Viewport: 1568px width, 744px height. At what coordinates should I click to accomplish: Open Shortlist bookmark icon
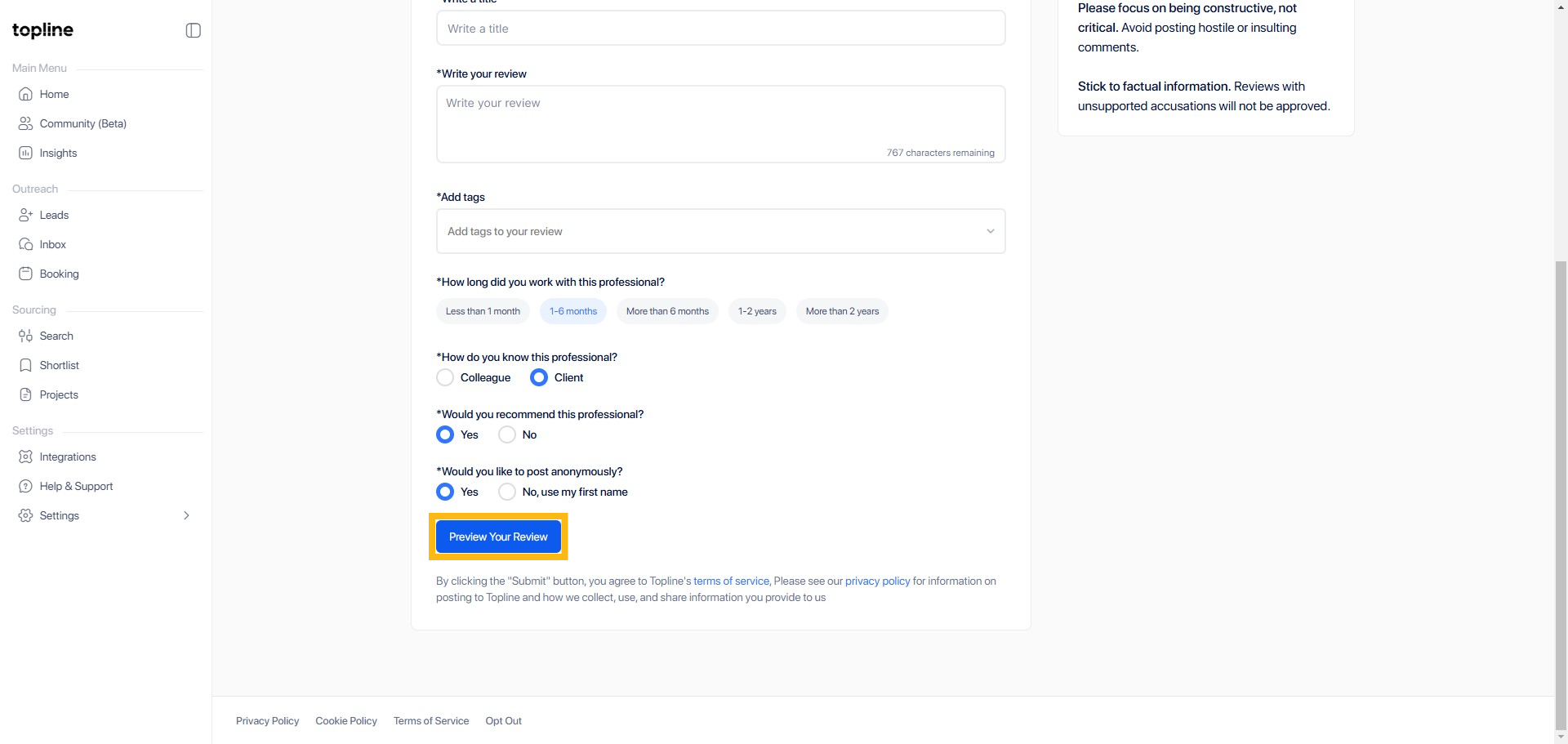pos(25,365)
